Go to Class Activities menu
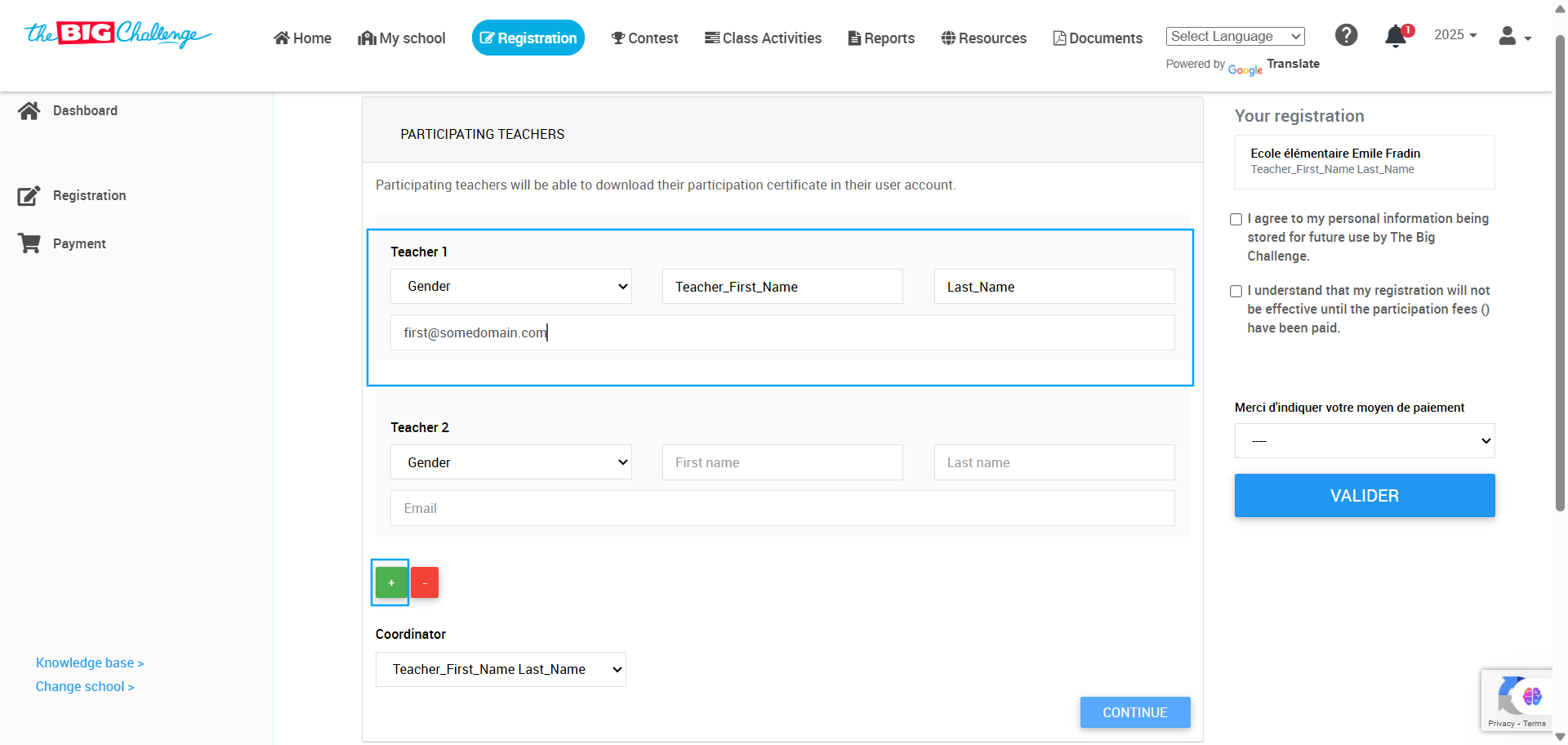Viewport: 1568px width, 745px height. click(763, 38)
